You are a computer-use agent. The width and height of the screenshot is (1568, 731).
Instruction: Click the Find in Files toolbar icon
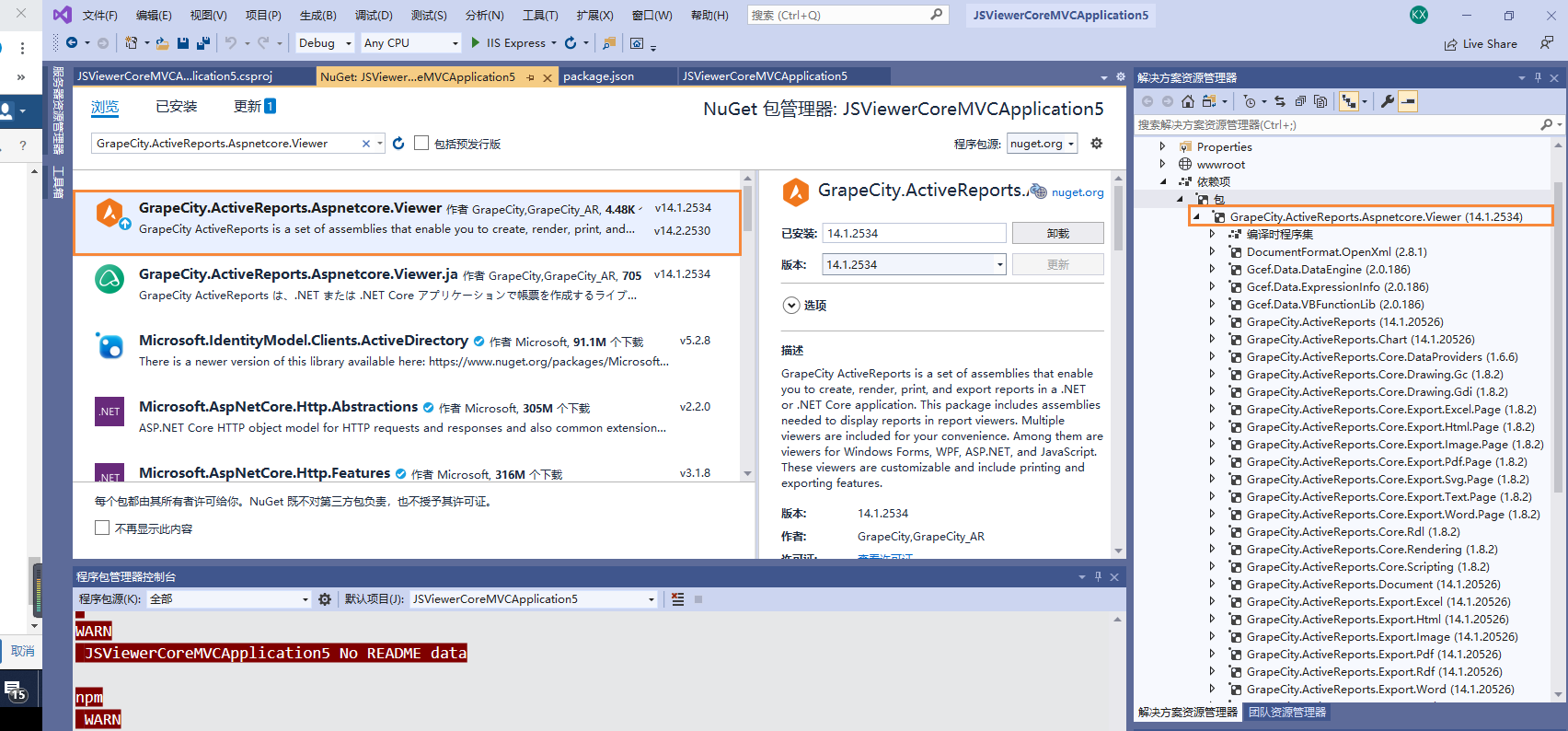point(609,43)
